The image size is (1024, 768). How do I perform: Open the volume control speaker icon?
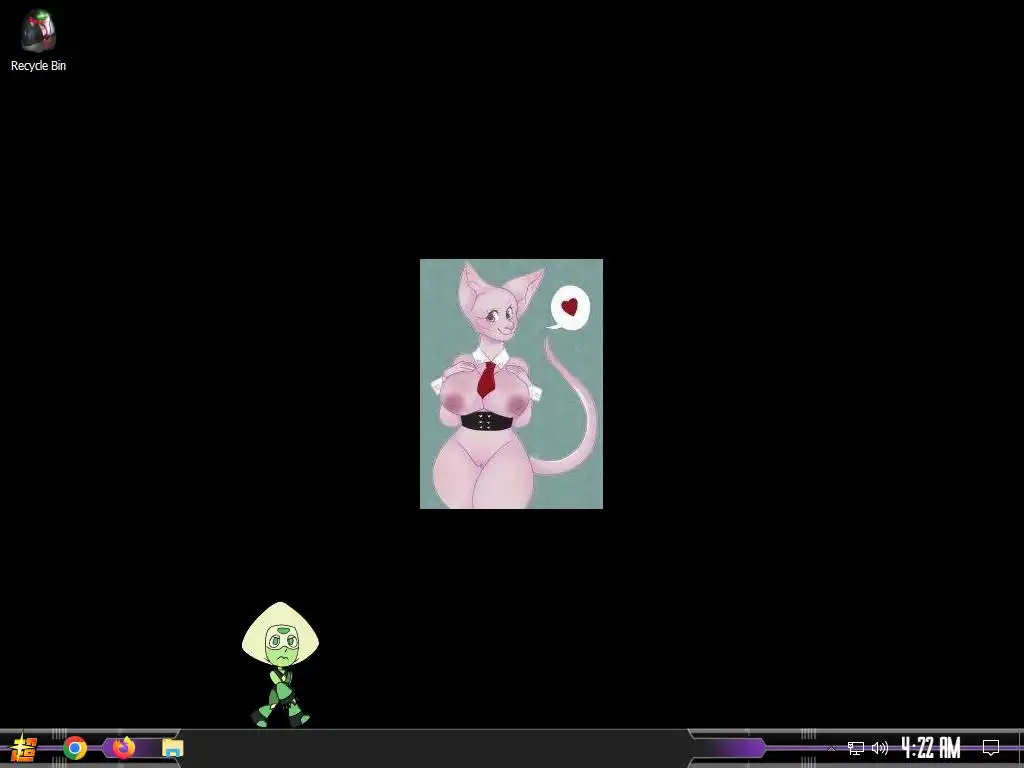click(880, 748)
